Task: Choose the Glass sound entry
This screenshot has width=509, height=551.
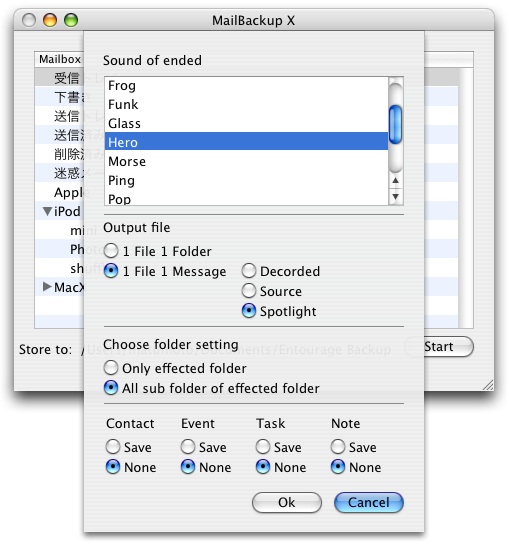Action: (x=246, y=123)
